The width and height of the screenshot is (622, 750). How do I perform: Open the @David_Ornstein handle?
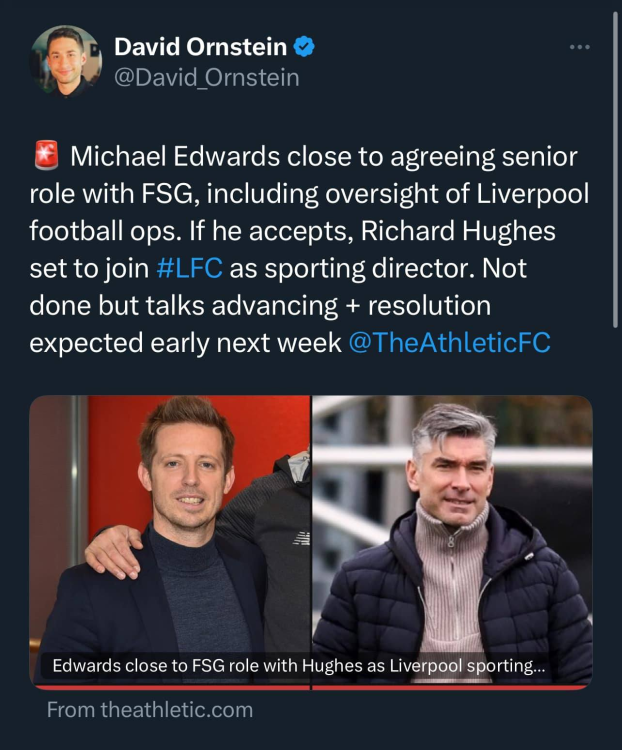point(206,77)
